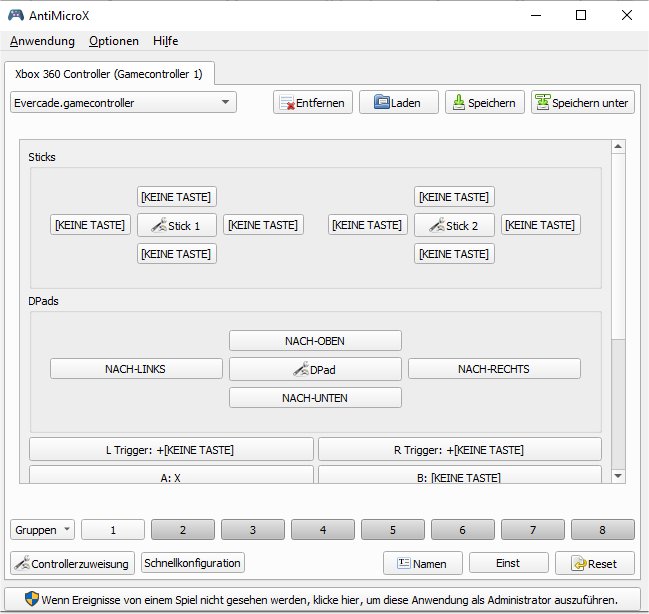
Task: Click the Entfernen button with delete icon
Action: (312, 103)
